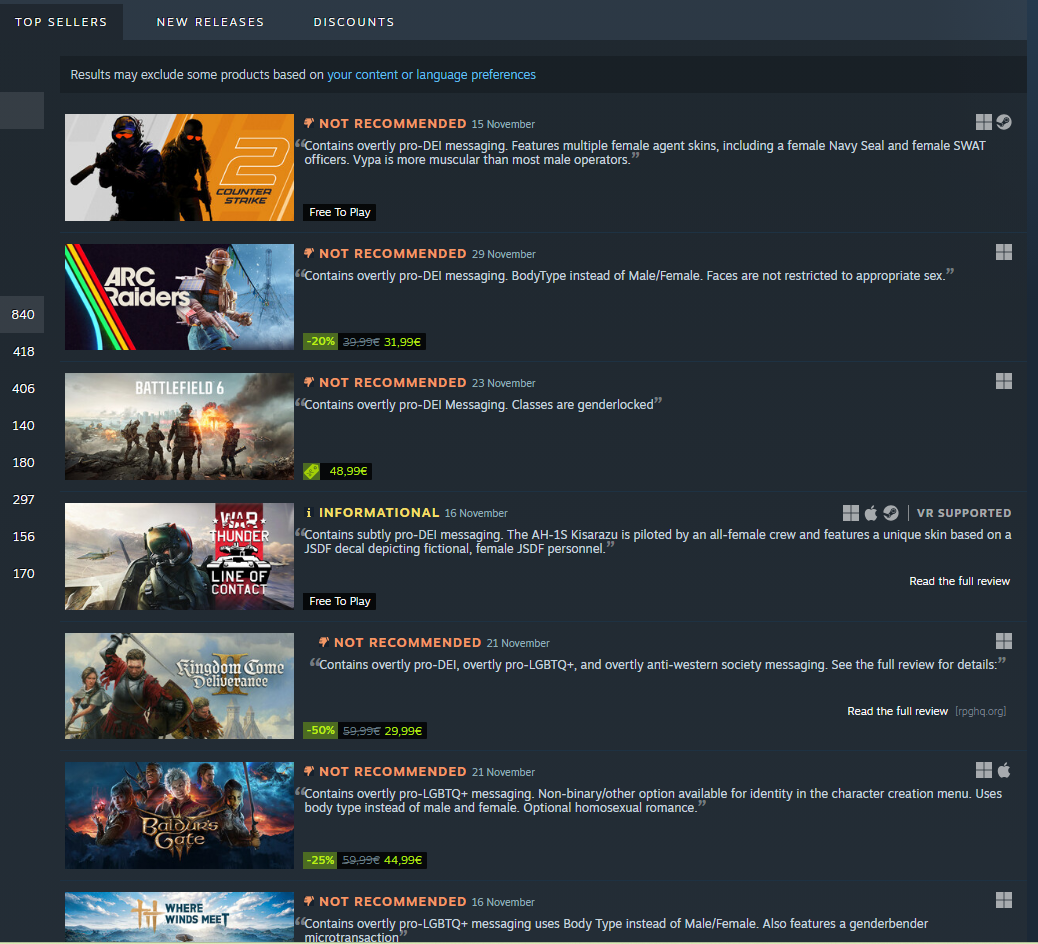
Task: Open the Counter-Strike 2 game thumbnail
Action: point(179,167)
